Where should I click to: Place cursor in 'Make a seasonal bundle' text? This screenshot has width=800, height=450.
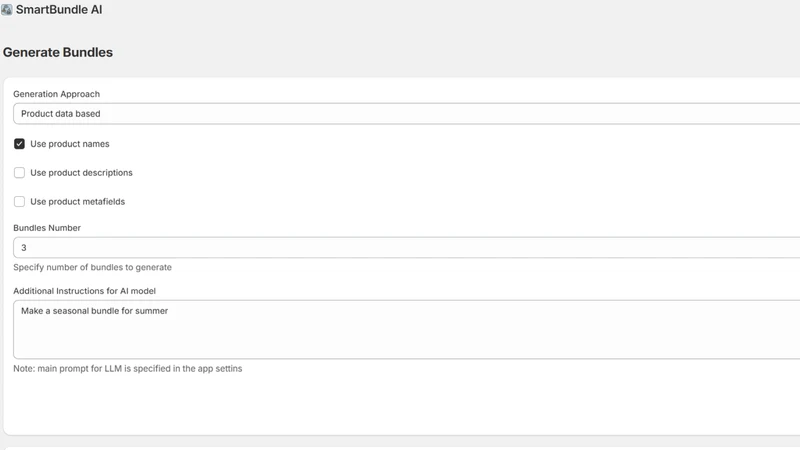[94, 311]
